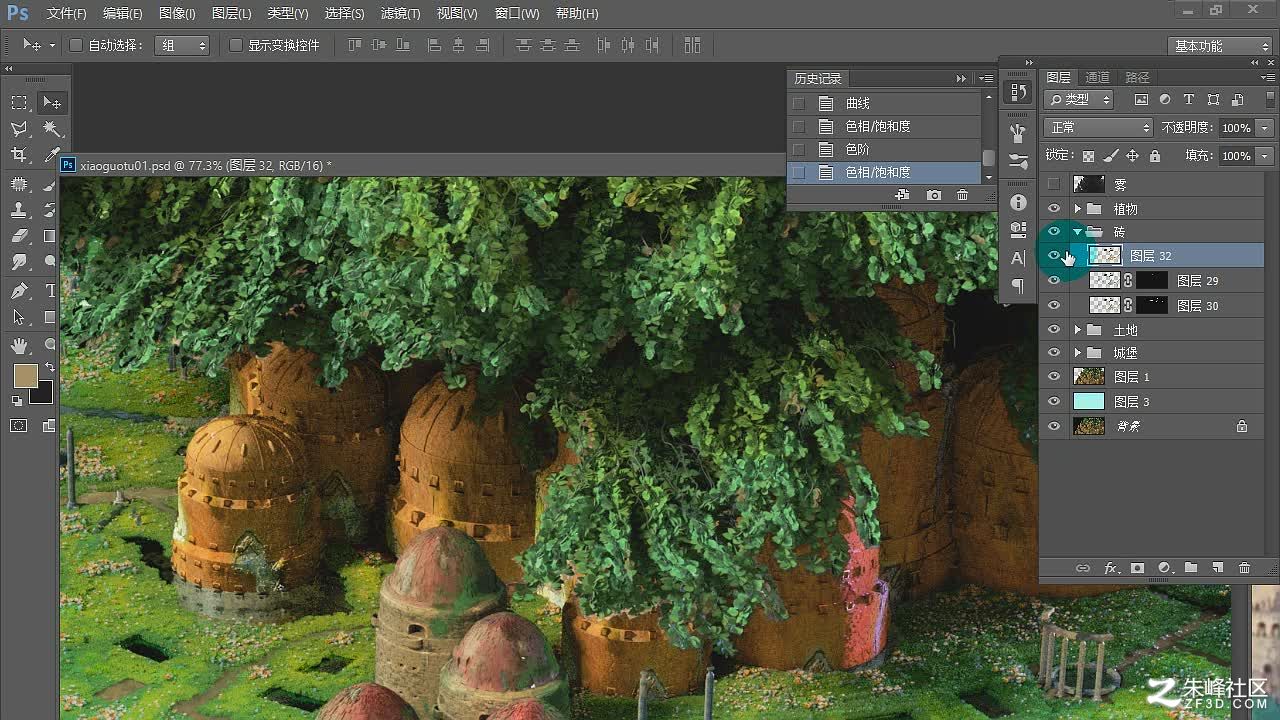Select the Move tool in the toolbox
Image resolution: width=1280 pixels, height=720 pixels.
point(51,102)
